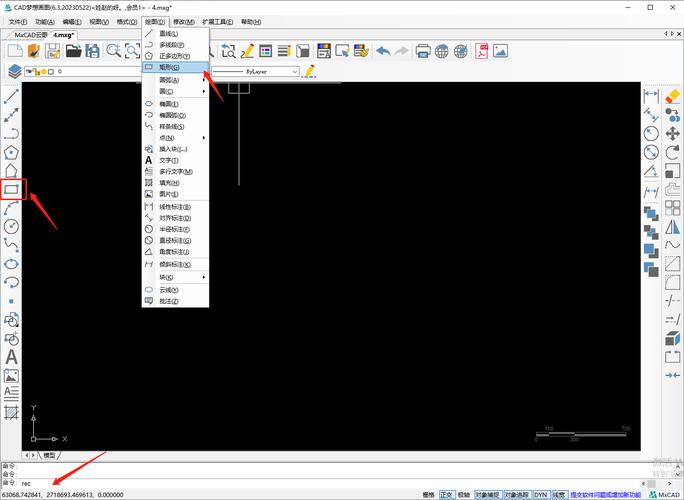Viewport: 684px width, 500px height.
Task: Click the Export PDF icon
Action: [482, 50]
